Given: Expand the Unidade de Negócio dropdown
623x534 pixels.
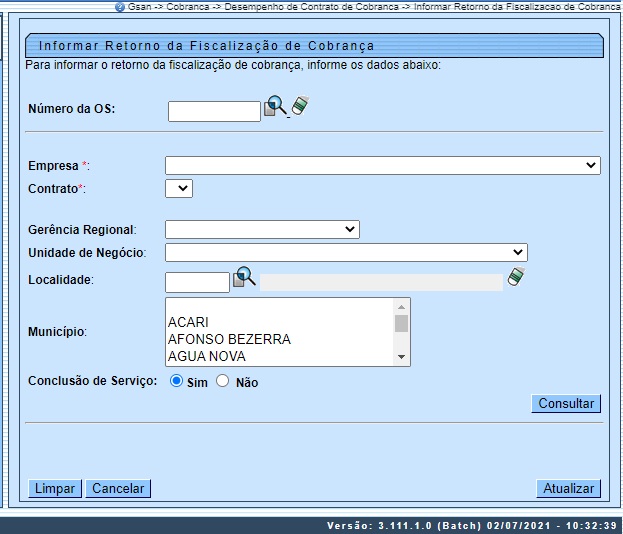Looking at the screenshot, I should (346, 252).
